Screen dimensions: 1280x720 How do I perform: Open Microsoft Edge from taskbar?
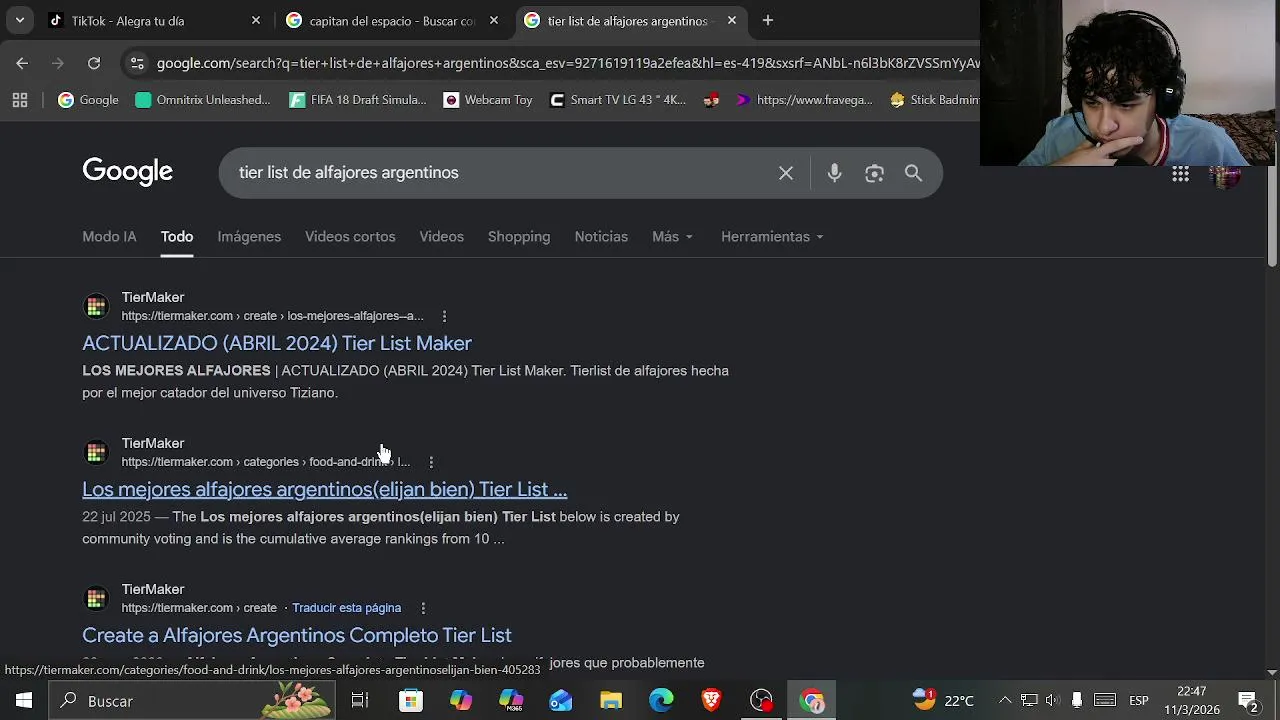tap(661, 701)
